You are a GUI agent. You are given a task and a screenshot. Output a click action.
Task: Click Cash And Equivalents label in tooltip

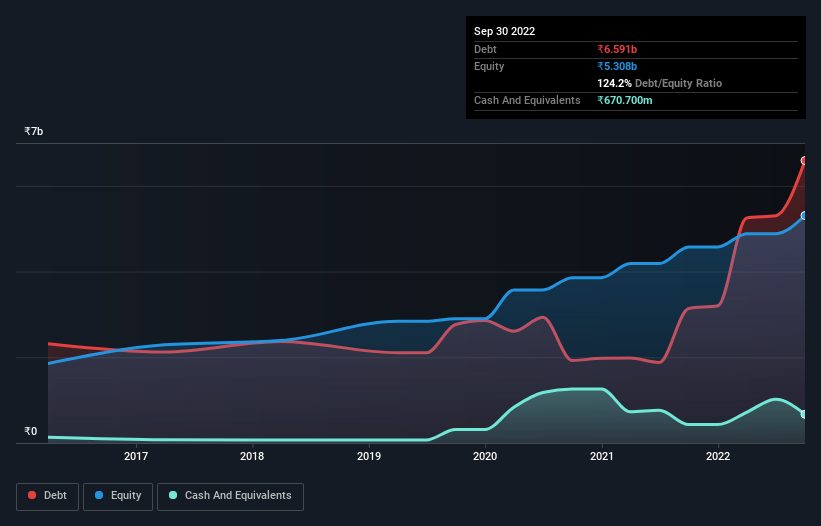pos(527,100)
